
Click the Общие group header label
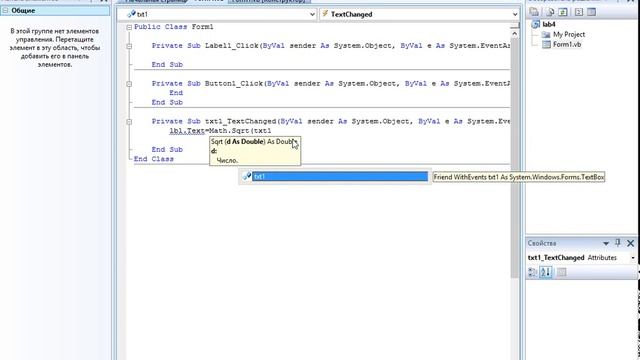coord(23,11)
